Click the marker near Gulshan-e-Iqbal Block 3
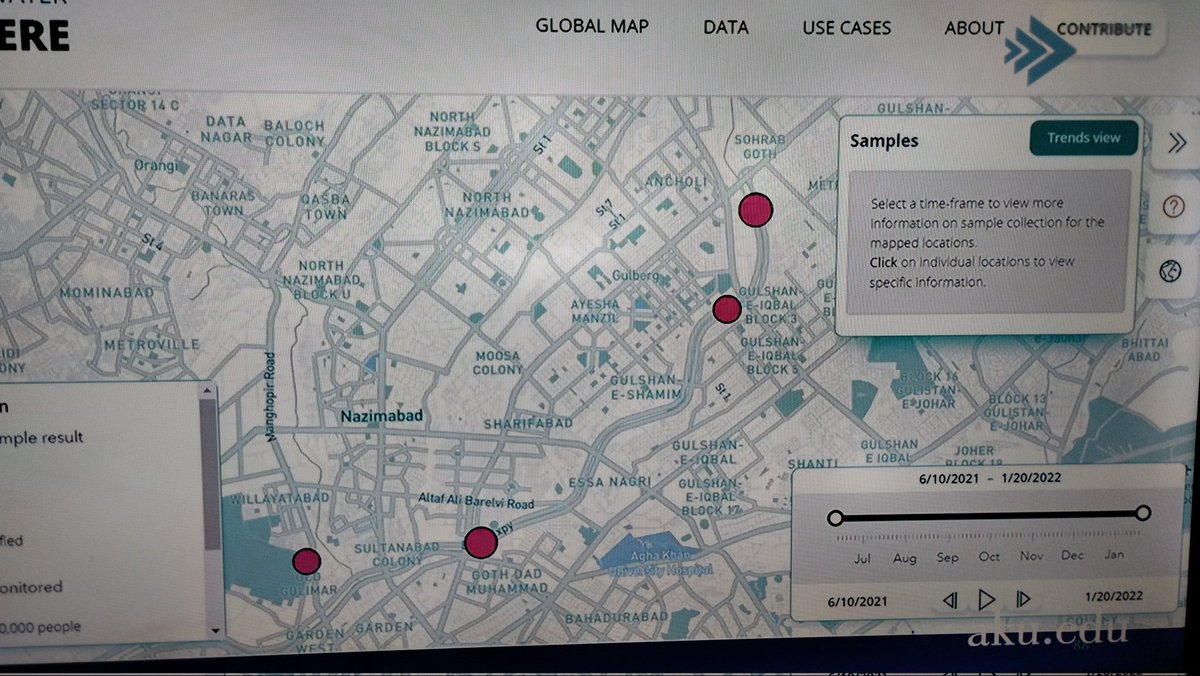 [726, 309]
